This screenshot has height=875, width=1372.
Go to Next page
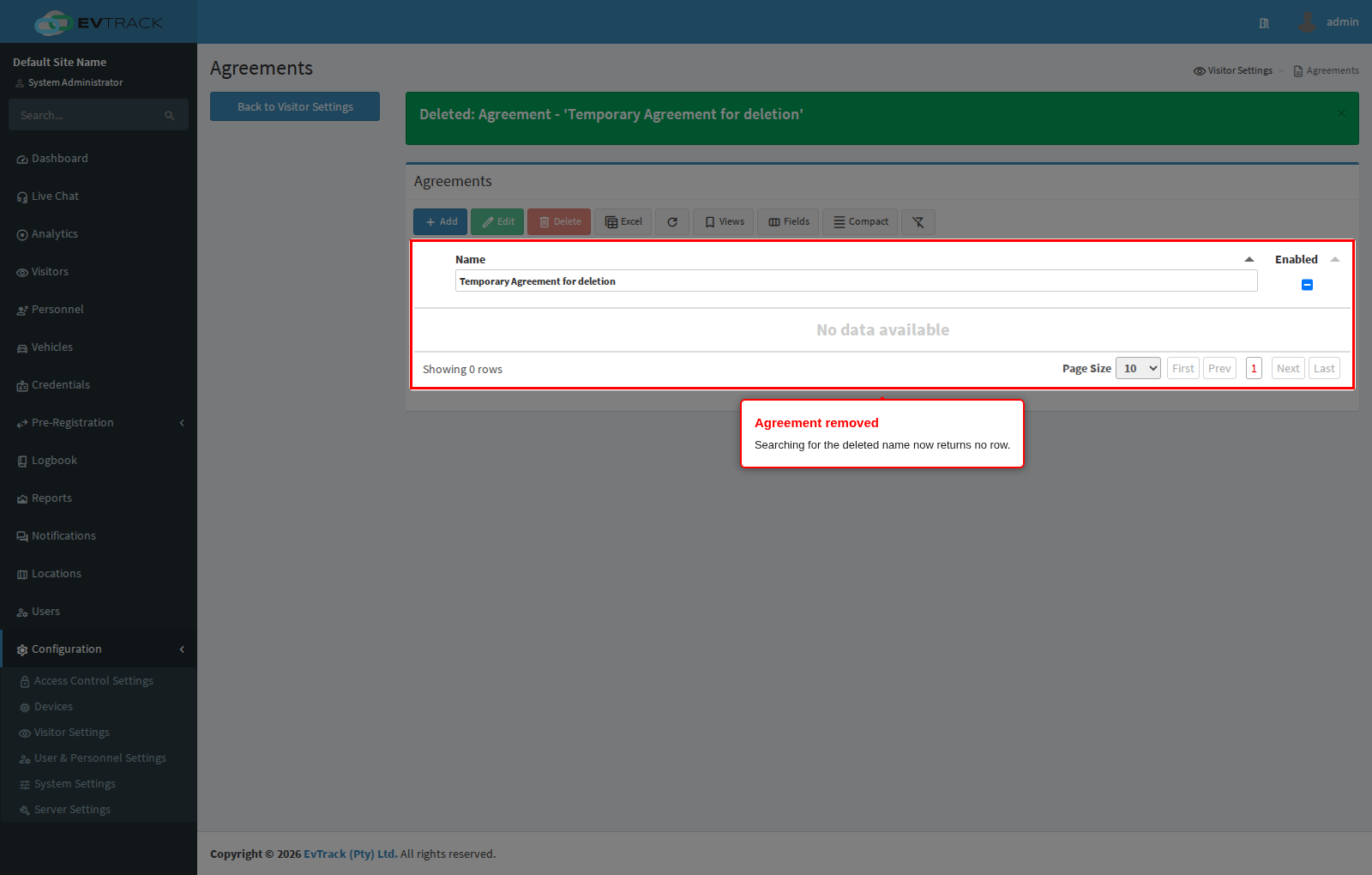coord(1288,368)
